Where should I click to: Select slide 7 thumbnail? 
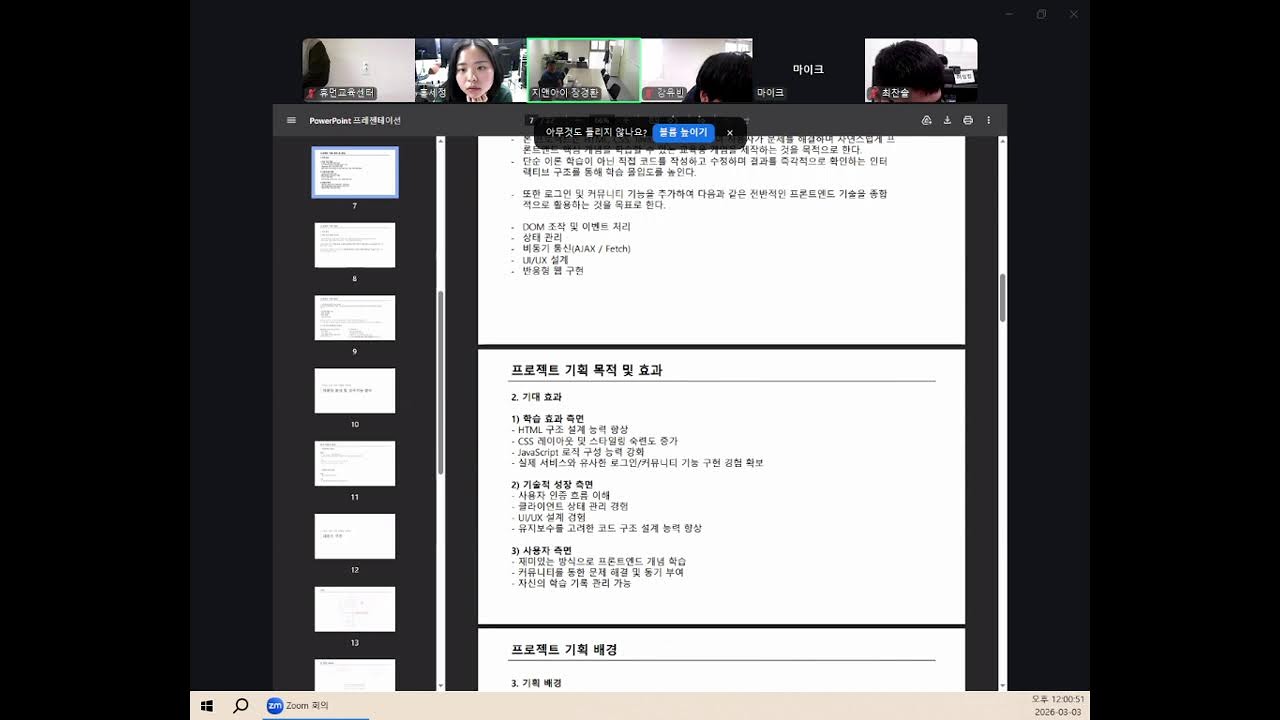coord(355,172)
